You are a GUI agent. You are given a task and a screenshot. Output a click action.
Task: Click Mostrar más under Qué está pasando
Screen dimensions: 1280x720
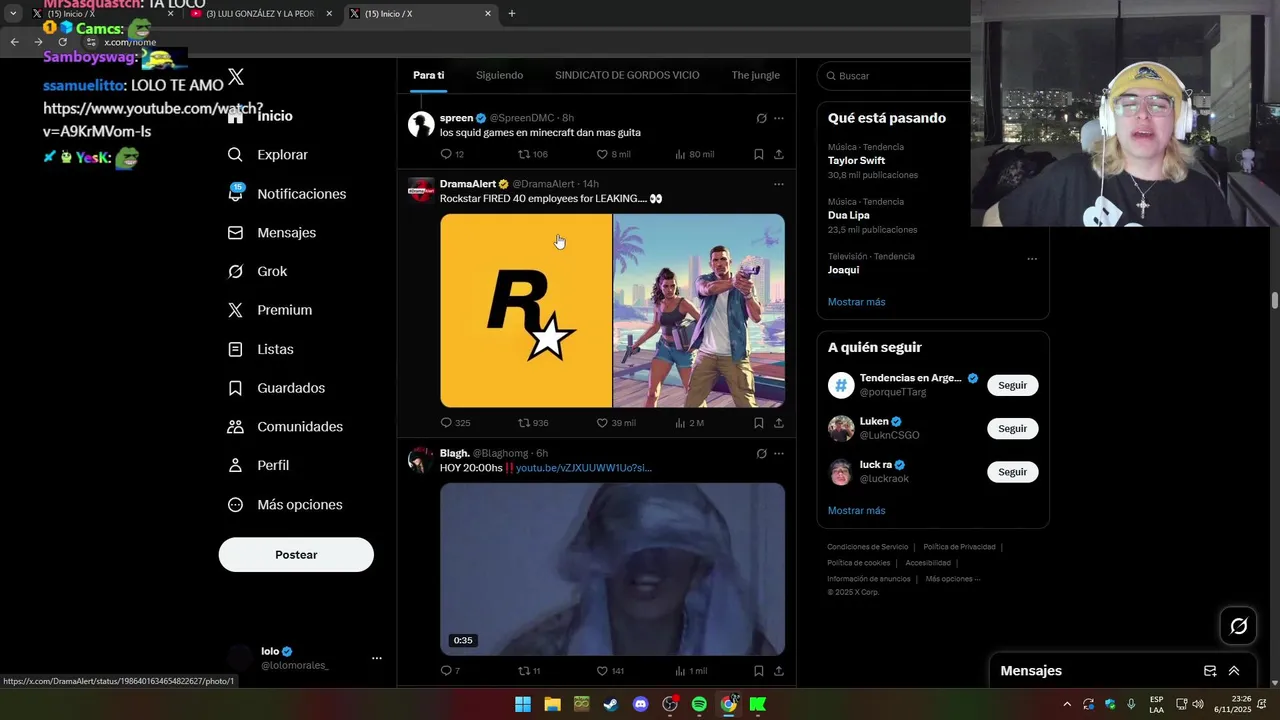856,302
